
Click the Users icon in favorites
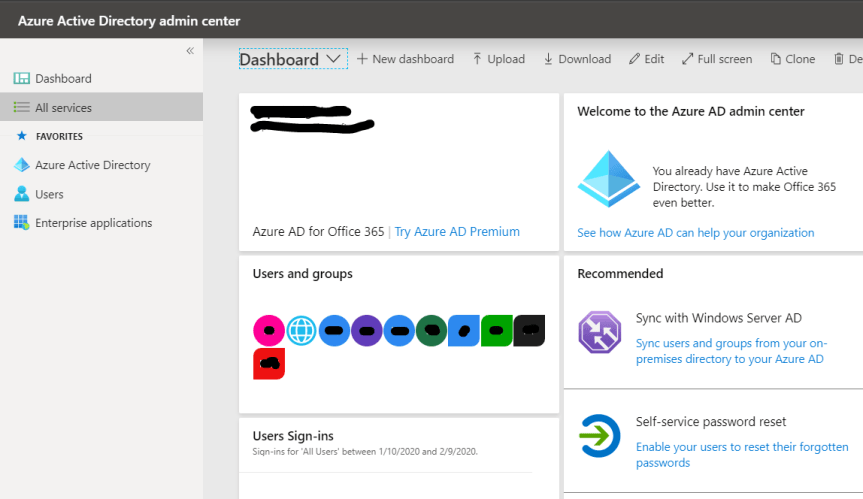click(21, 194)
